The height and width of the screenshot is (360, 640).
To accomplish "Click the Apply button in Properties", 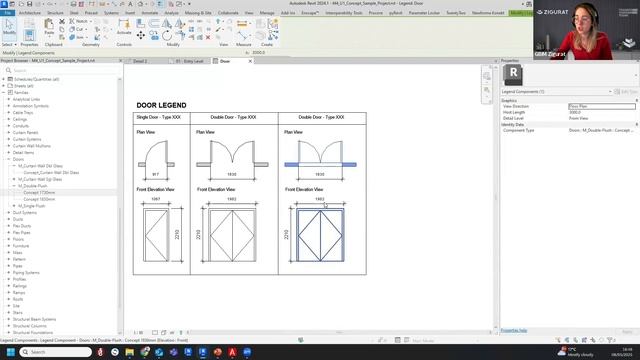I will tap(627, 332).
